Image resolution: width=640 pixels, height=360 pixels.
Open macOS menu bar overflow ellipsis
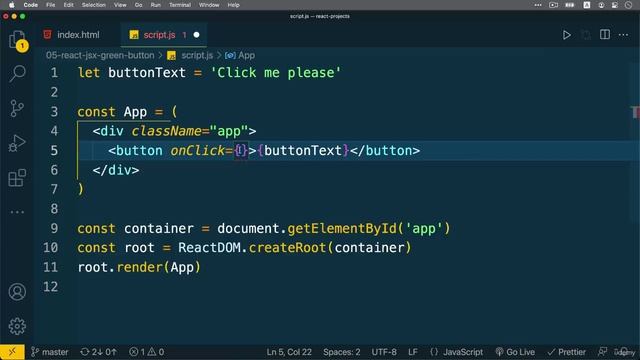[x=538, y=5]
